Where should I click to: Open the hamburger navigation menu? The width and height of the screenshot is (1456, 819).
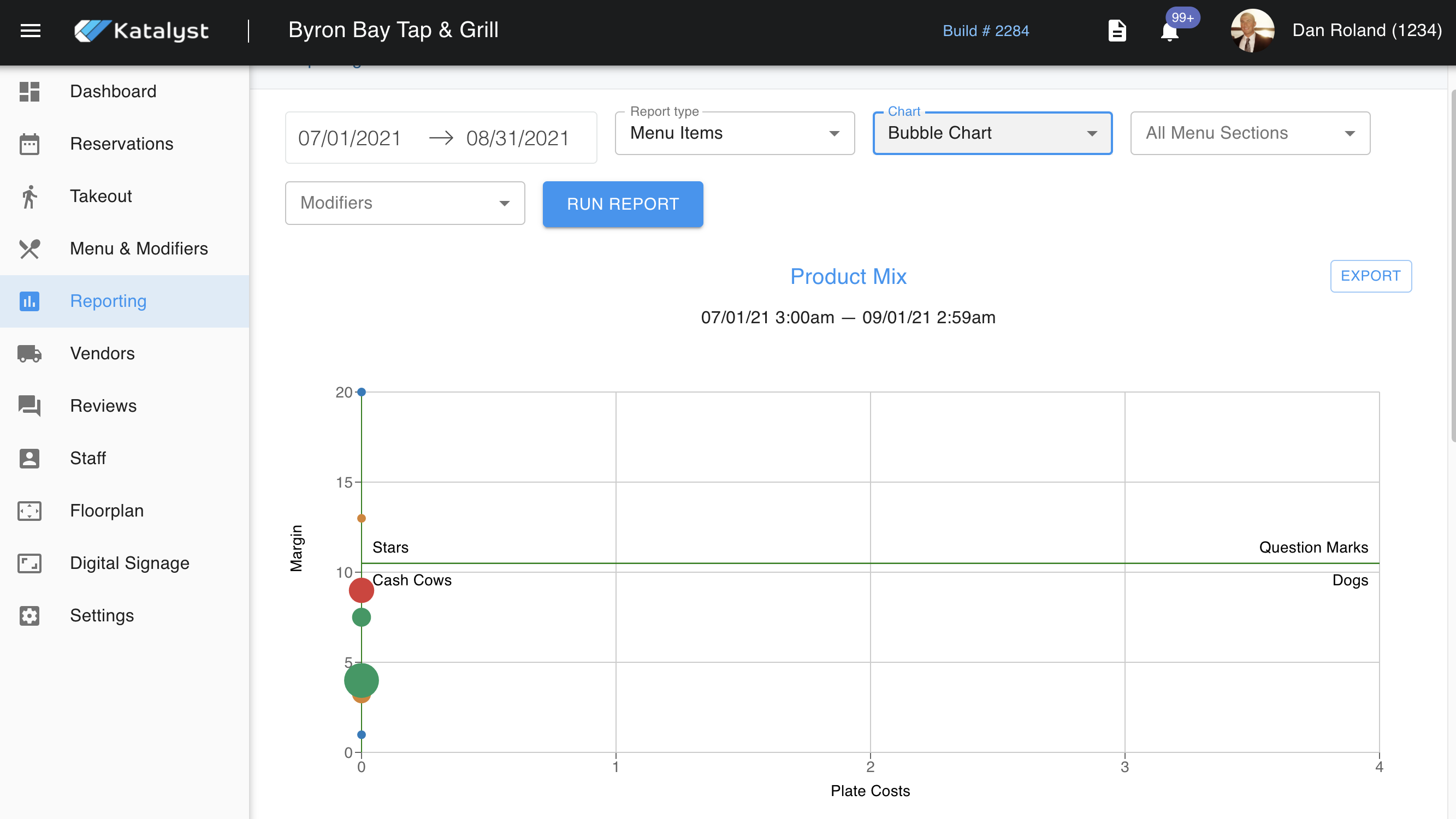31,31
